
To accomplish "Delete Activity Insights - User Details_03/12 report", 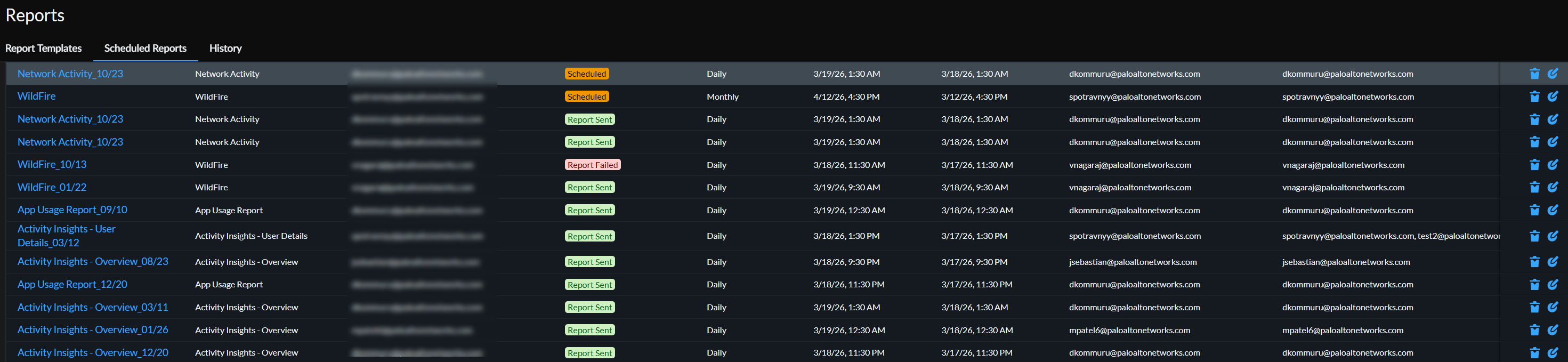I will [1534, 236].
